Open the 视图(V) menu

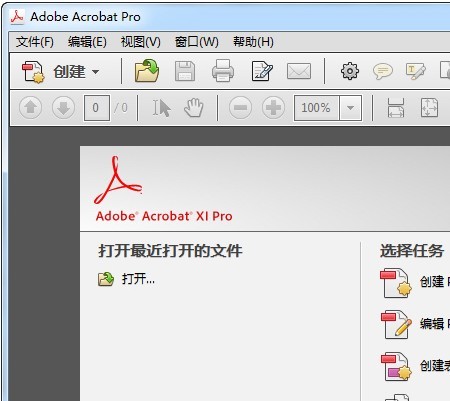(140, 42)
